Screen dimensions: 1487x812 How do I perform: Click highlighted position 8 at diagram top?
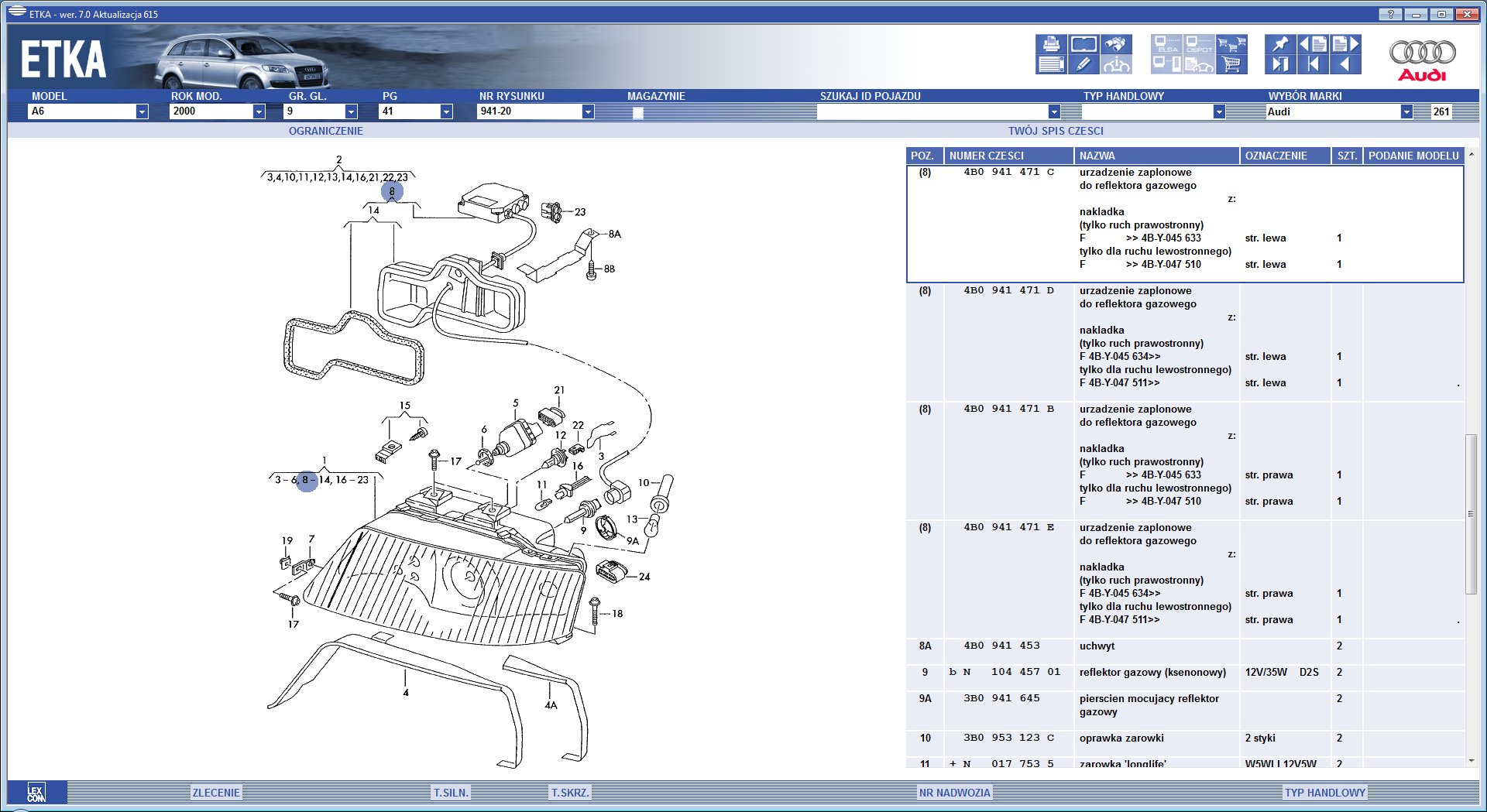pos(392,191)
